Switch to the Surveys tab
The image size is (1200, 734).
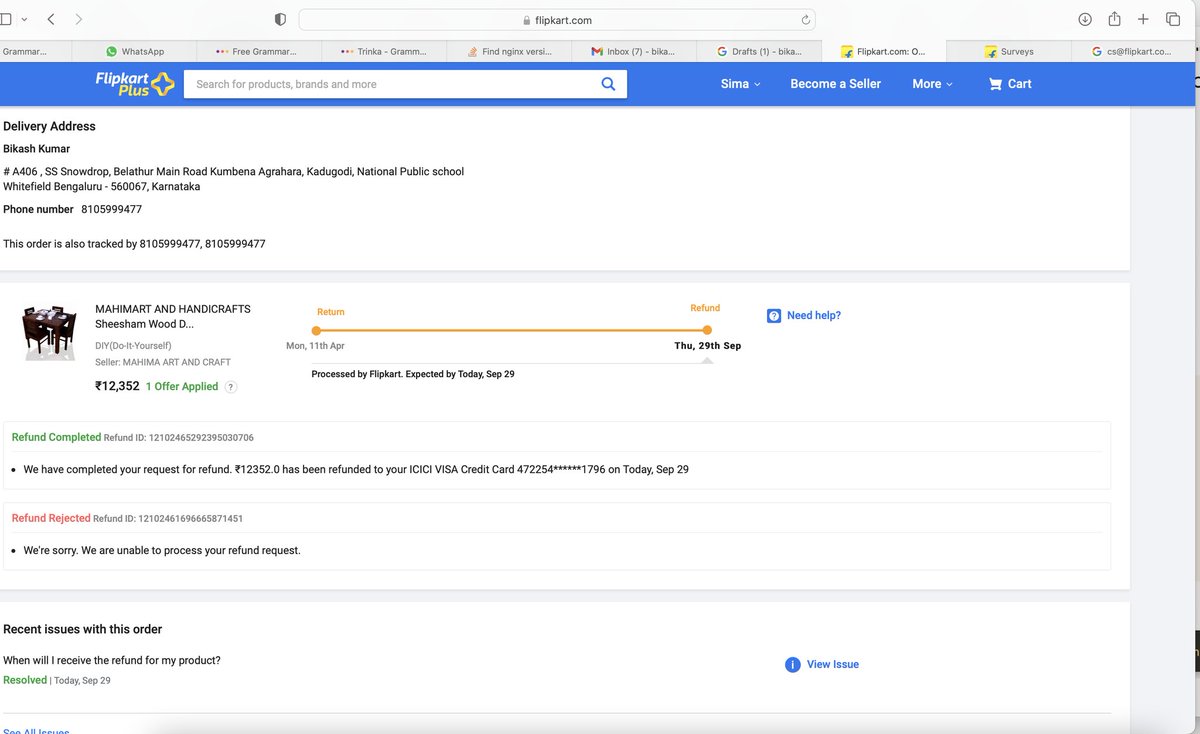pos(1008,51)
